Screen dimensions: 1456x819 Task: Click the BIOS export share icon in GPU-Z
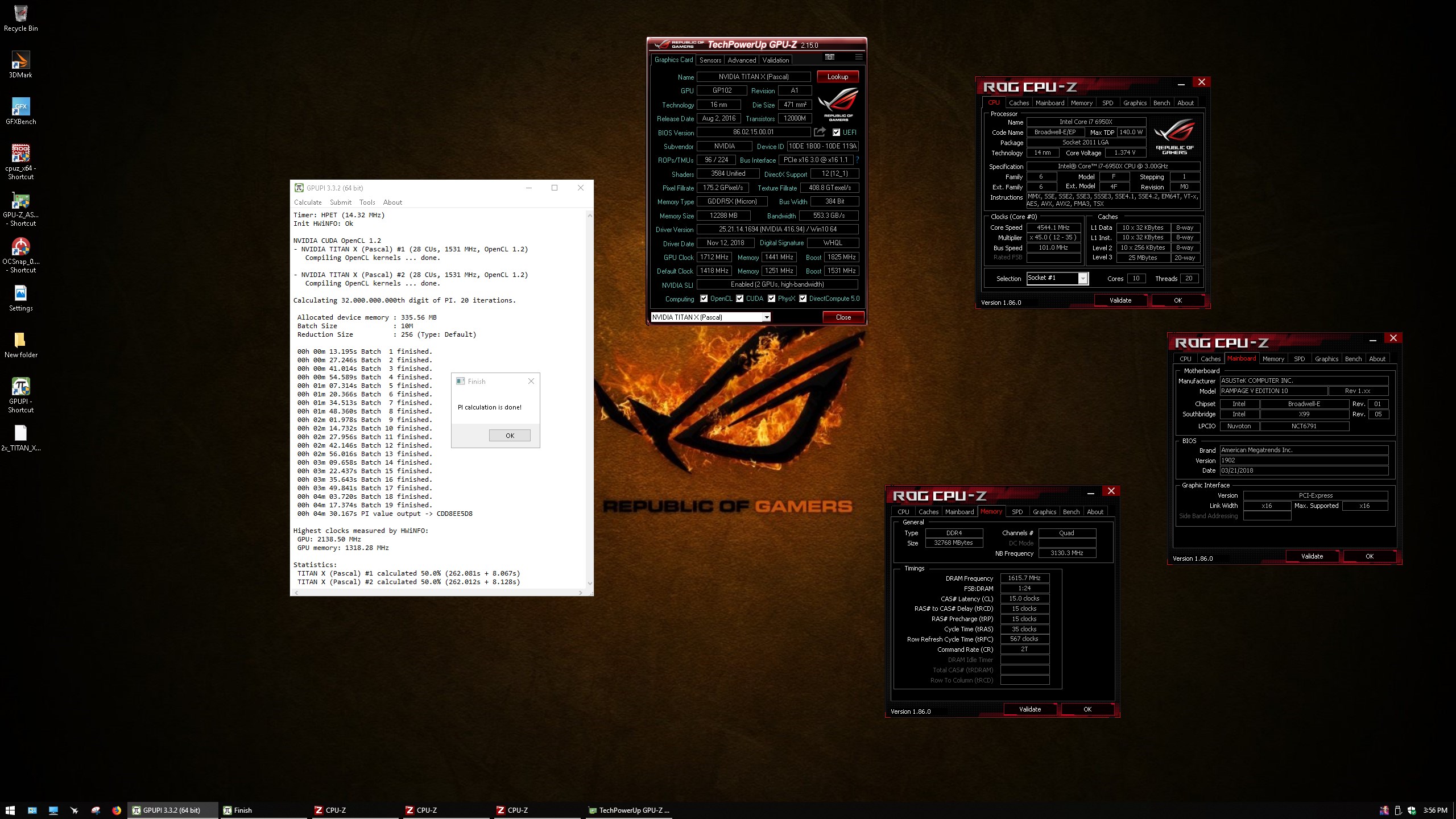820,132
